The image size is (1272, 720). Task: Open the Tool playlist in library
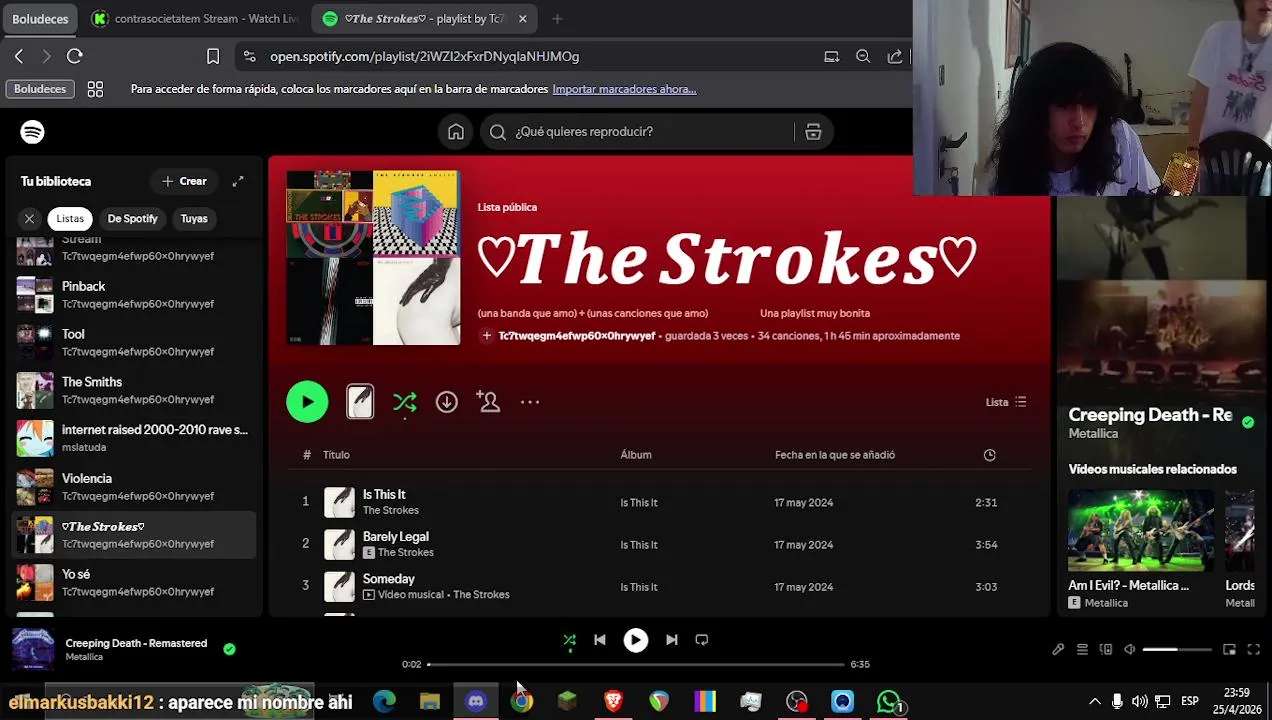(x=133, y=342)
